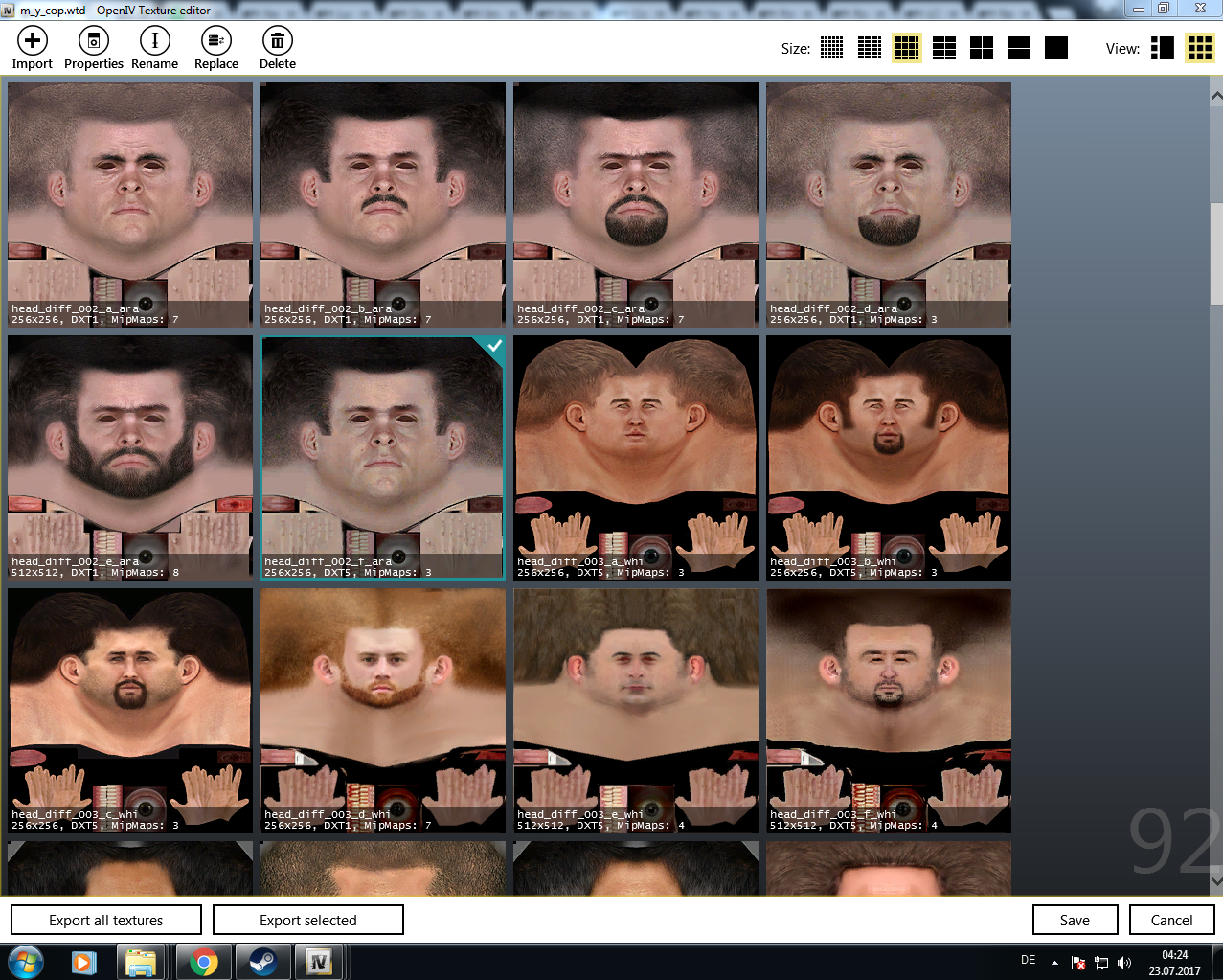Viewport: 1223px width, 980px height.
Task: Click the Import icon
Action: point(33,41)
